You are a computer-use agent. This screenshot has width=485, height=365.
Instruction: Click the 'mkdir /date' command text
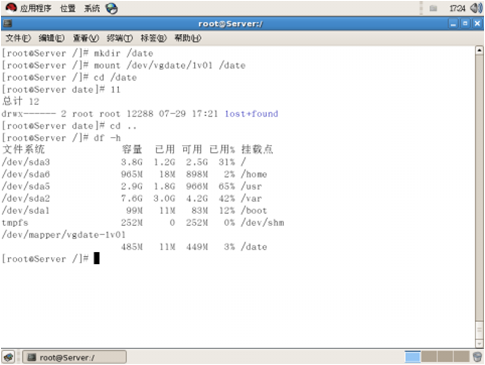click(123, 53)
